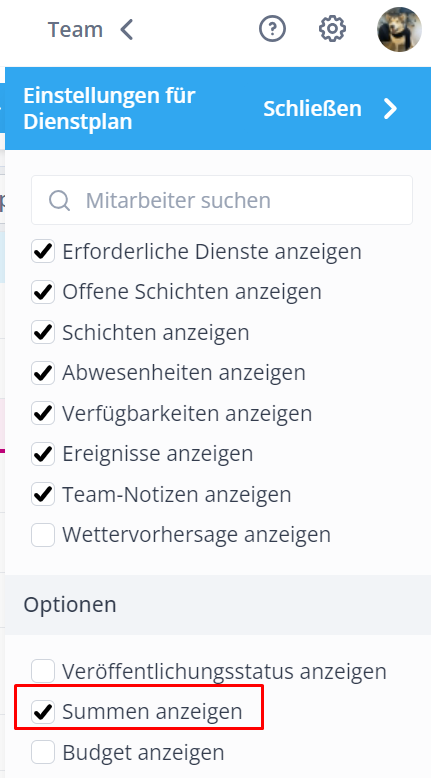Viewport: 431px width, 778px height.
Task: Enable Wettervorhersage anzeigen checkbox
Action: [x=43, y=535]
